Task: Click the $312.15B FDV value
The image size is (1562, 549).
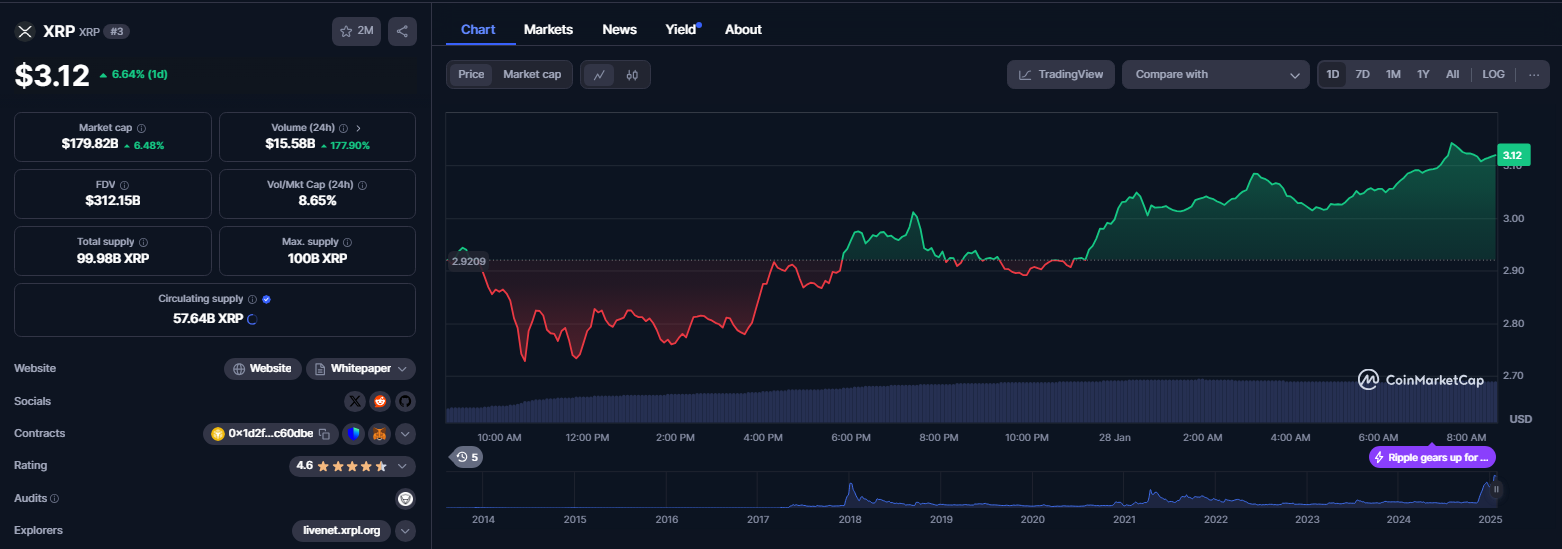Action: [x=112, y=200]
